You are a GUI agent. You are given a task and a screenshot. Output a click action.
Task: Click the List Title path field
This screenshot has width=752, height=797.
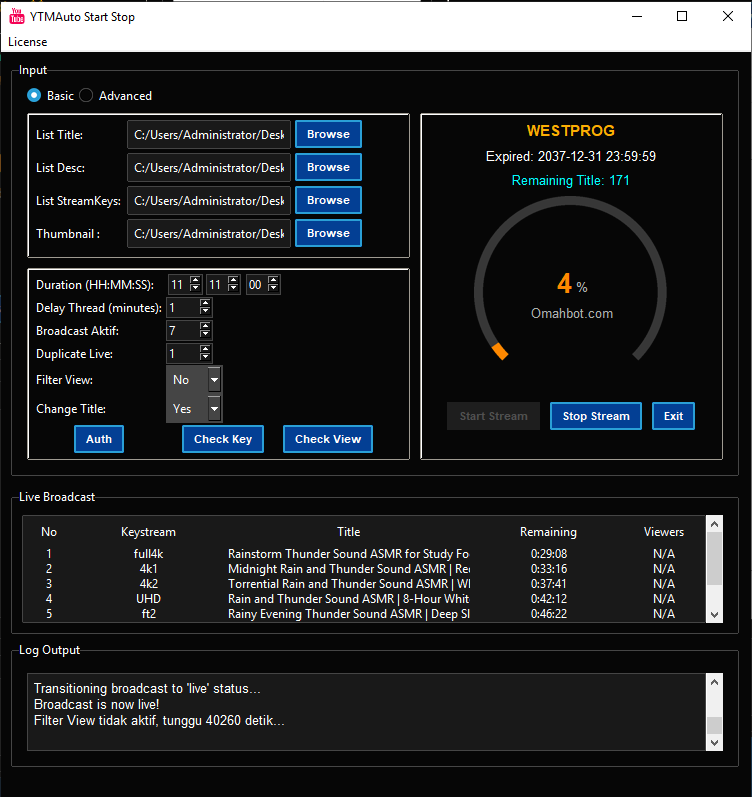(x=209, y=135)
